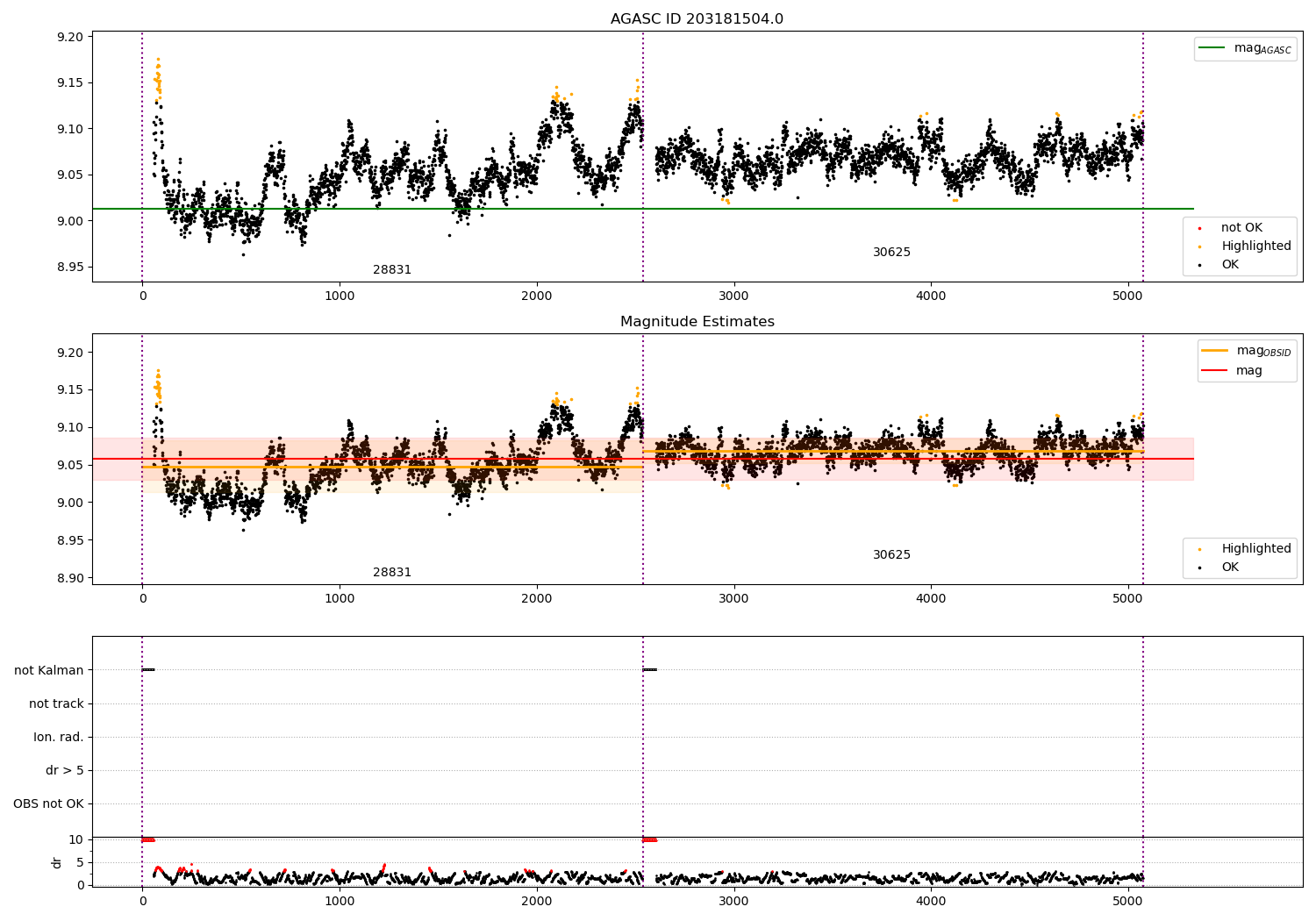The image size is (1316, 921).
Task: Click the 5000 x-tick label in bottom plot
Action: (1128, 901)
